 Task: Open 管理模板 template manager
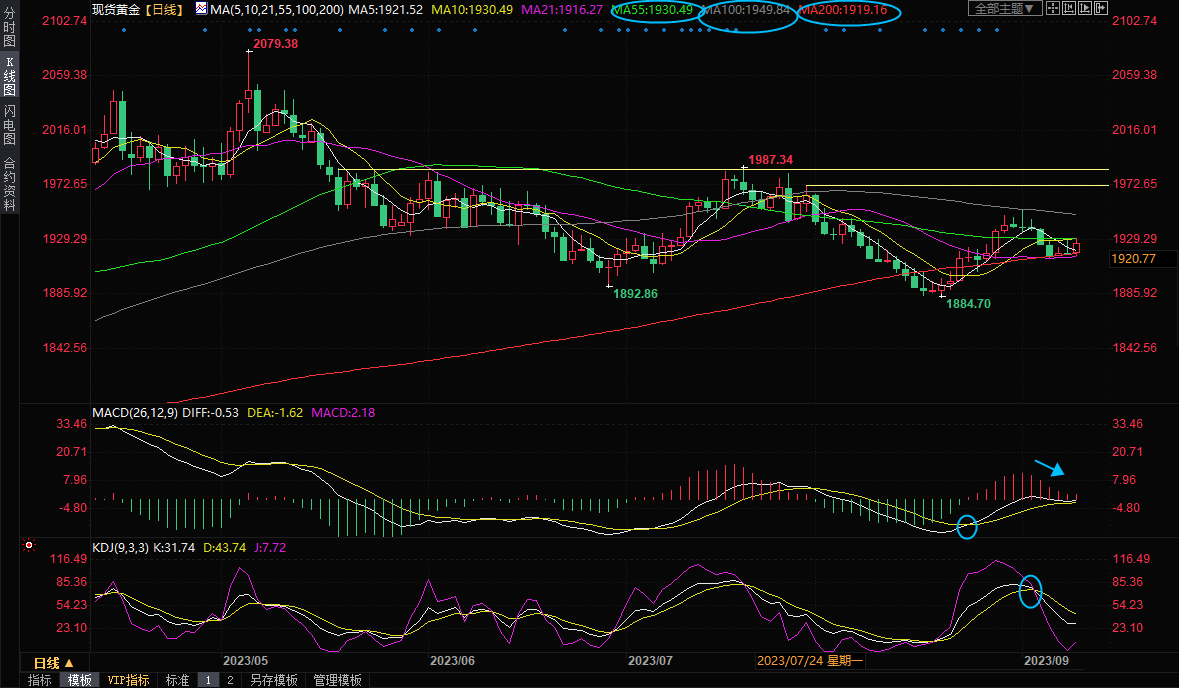pos(337,680)
